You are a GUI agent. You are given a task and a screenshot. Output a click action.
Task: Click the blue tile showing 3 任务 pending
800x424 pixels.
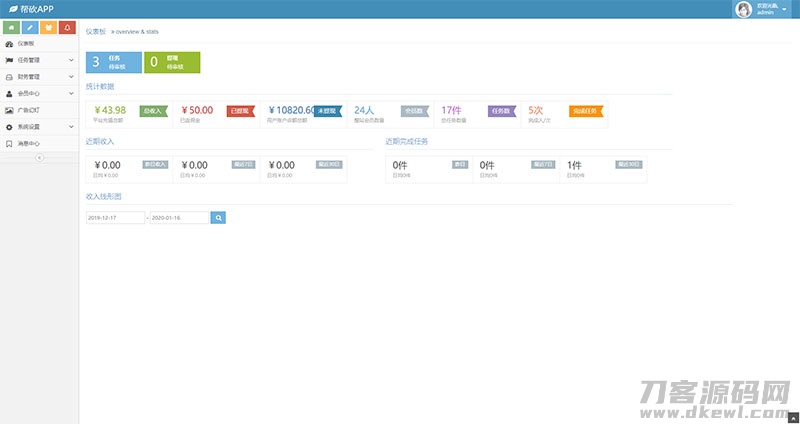(x=113, y=62)
